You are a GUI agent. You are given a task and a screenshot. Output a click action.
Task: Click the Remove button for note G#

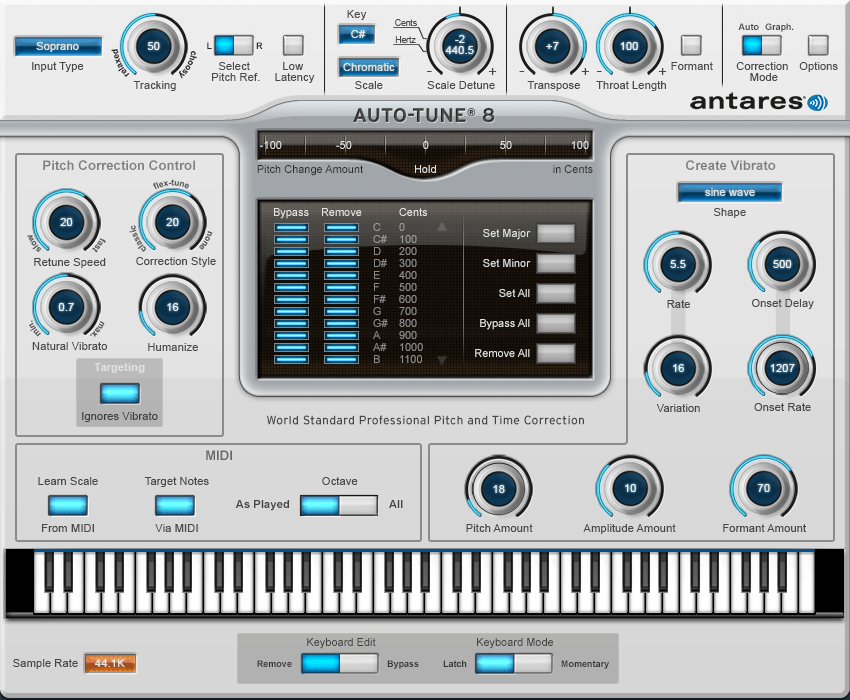tap(341, 323)
